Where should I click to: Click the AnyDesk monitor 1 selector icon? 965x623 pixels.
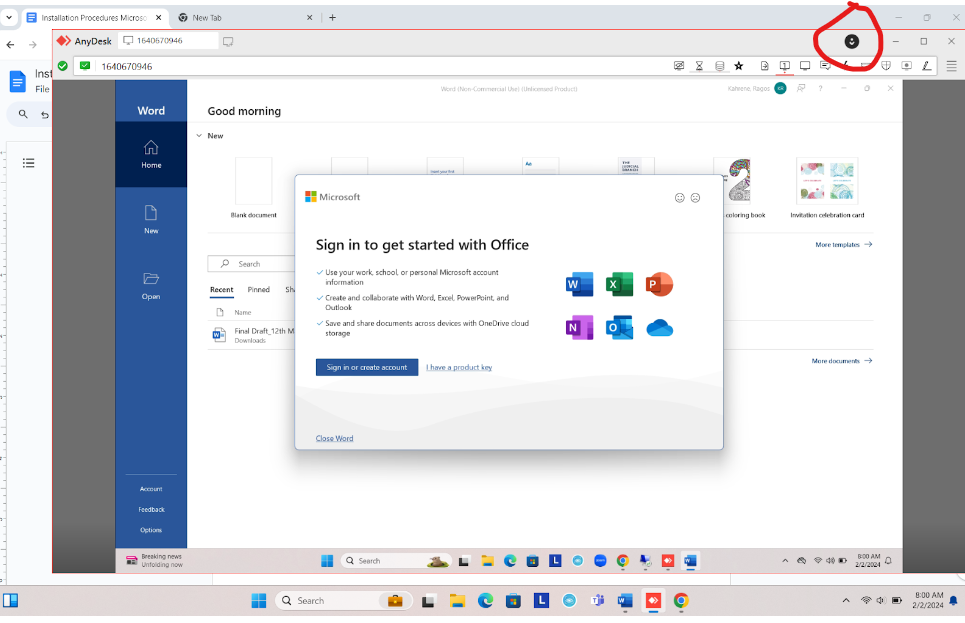coord(785,66)
